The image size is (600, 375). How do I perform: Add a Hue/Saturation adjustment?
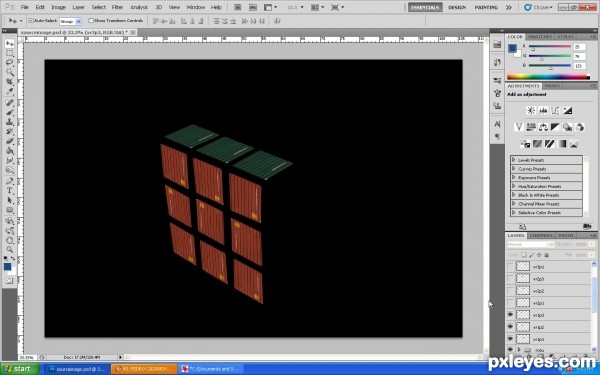(531, 127)
